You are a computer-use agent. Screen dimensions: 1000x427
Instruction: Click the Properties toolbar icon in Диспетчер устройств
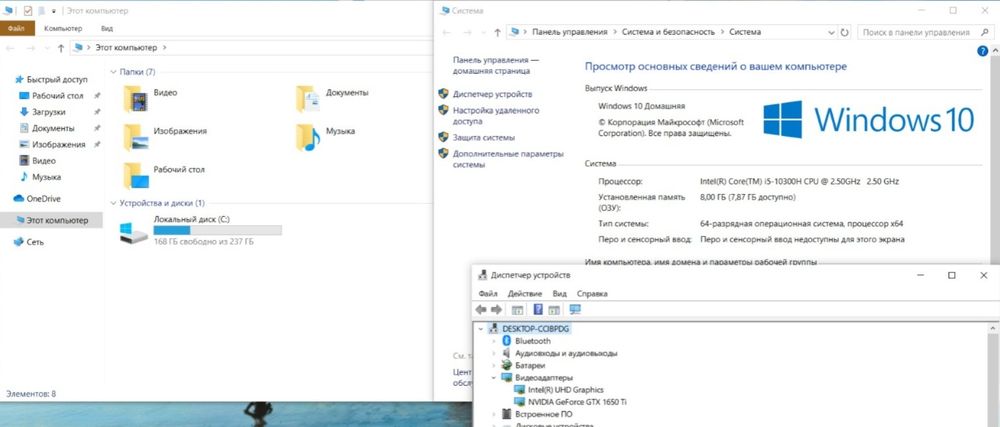(x=517, y=310)
